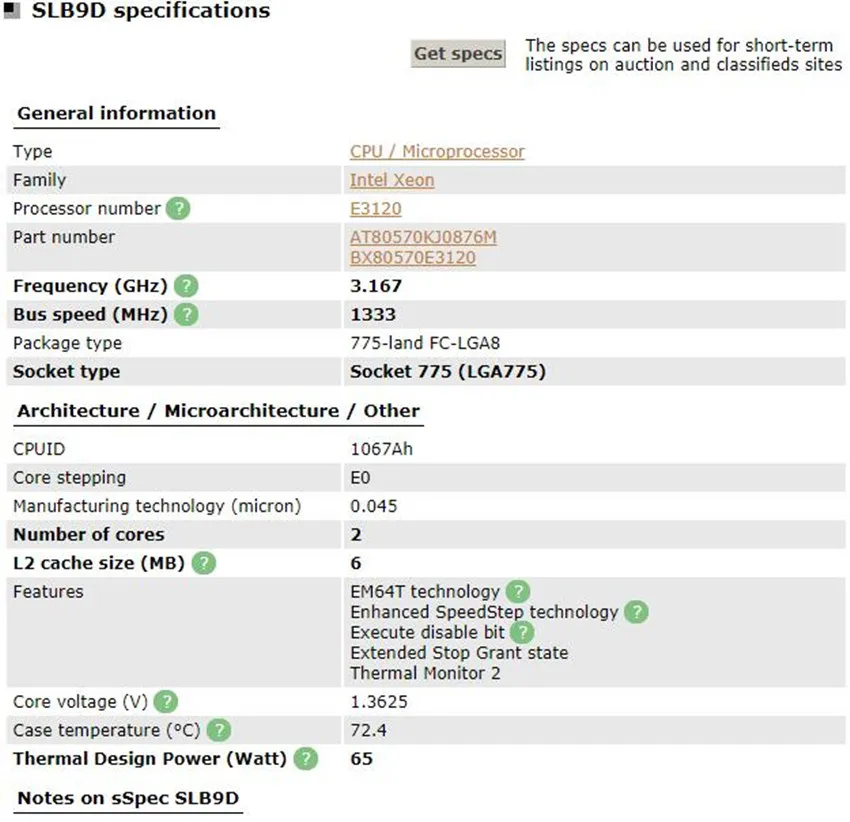Click the General information heading
This screenshot has height=822, width=850.
[x=117, y=113]
